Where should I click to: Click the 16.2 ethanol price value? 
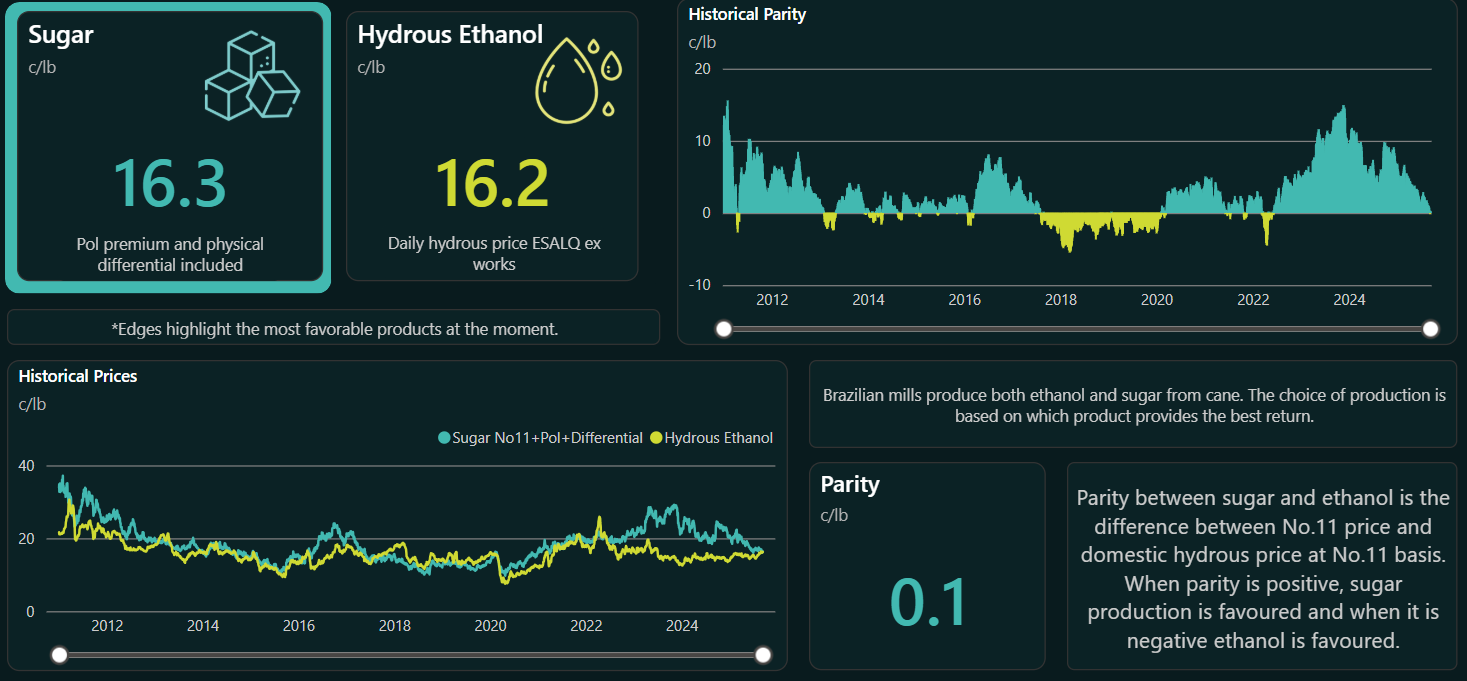tap(492, 183)
